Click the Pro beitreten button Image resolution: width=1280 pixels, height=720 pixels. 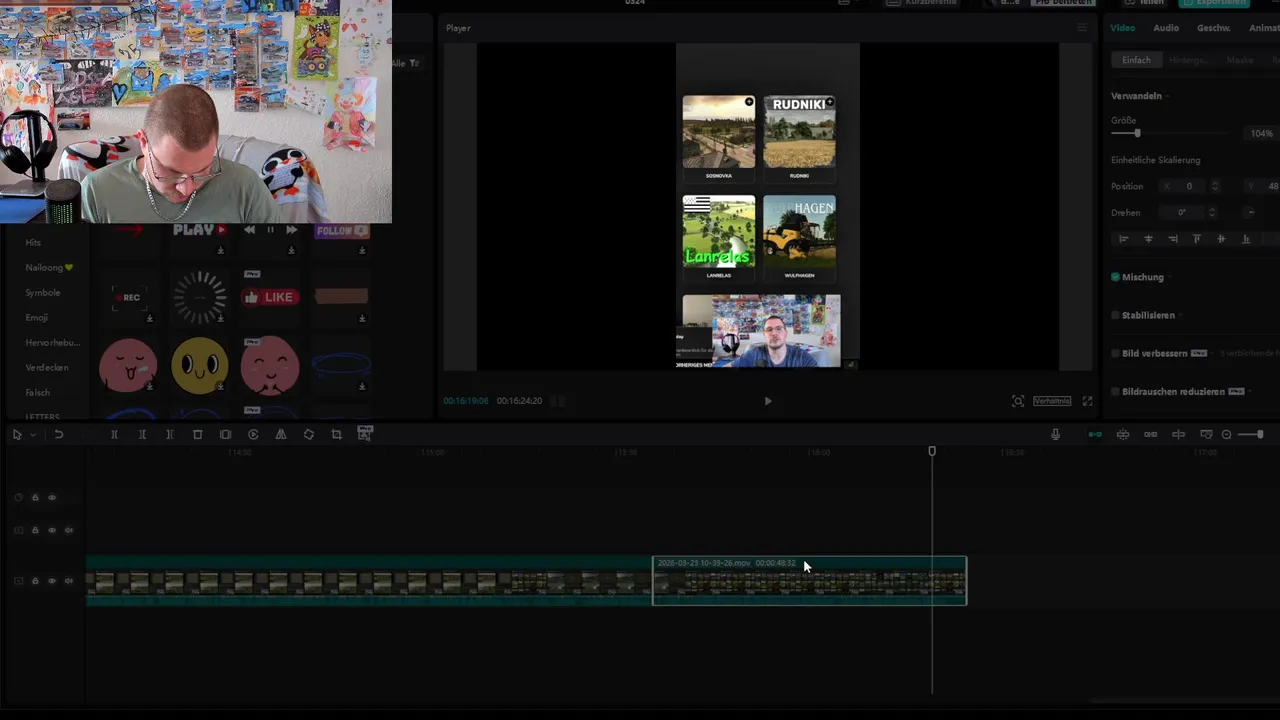tap(1063, 3)
